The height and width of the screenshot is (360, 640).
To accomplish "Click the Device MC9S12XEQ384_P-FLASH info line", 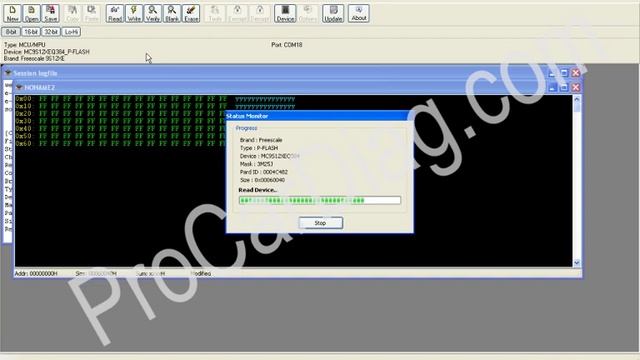I will point(47,52).
